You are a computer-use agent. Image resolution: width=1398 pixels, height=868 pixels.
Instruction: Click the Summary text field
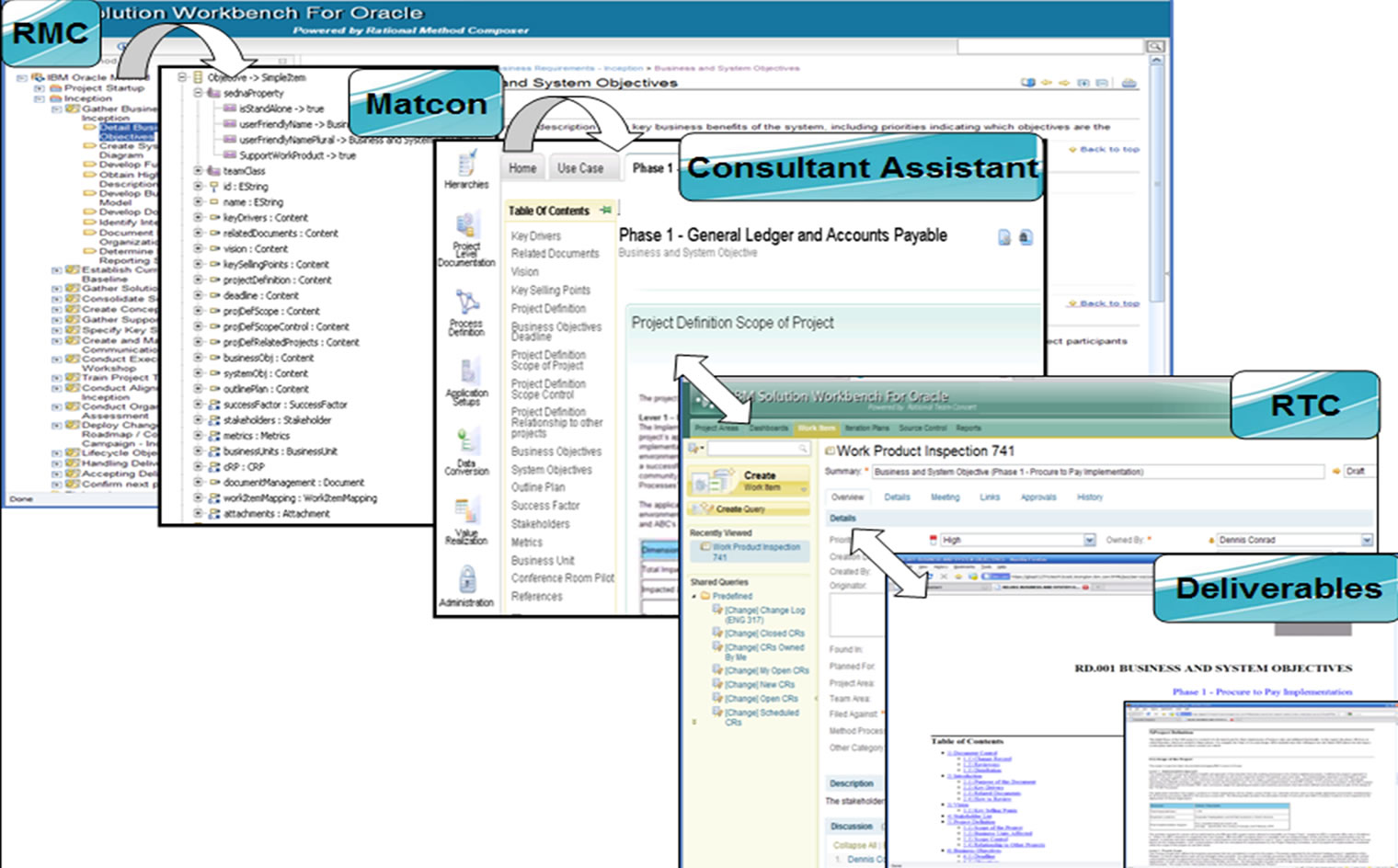pyautogui.click(x=1097, y=472)
